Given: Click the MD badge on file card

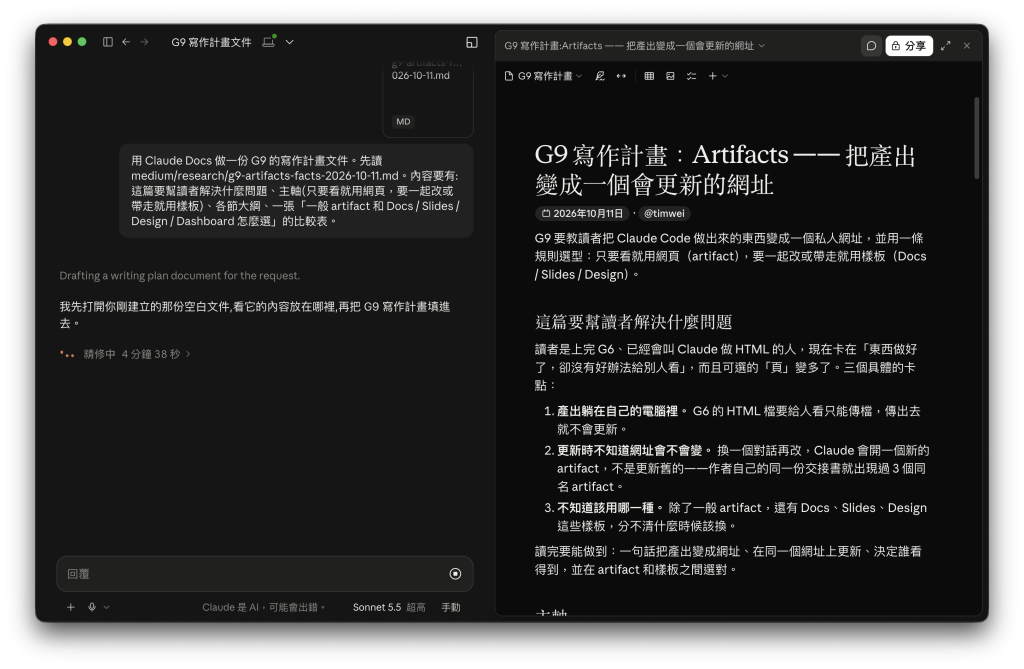Looking at the screenshot, I should click(x=403, y=122).
